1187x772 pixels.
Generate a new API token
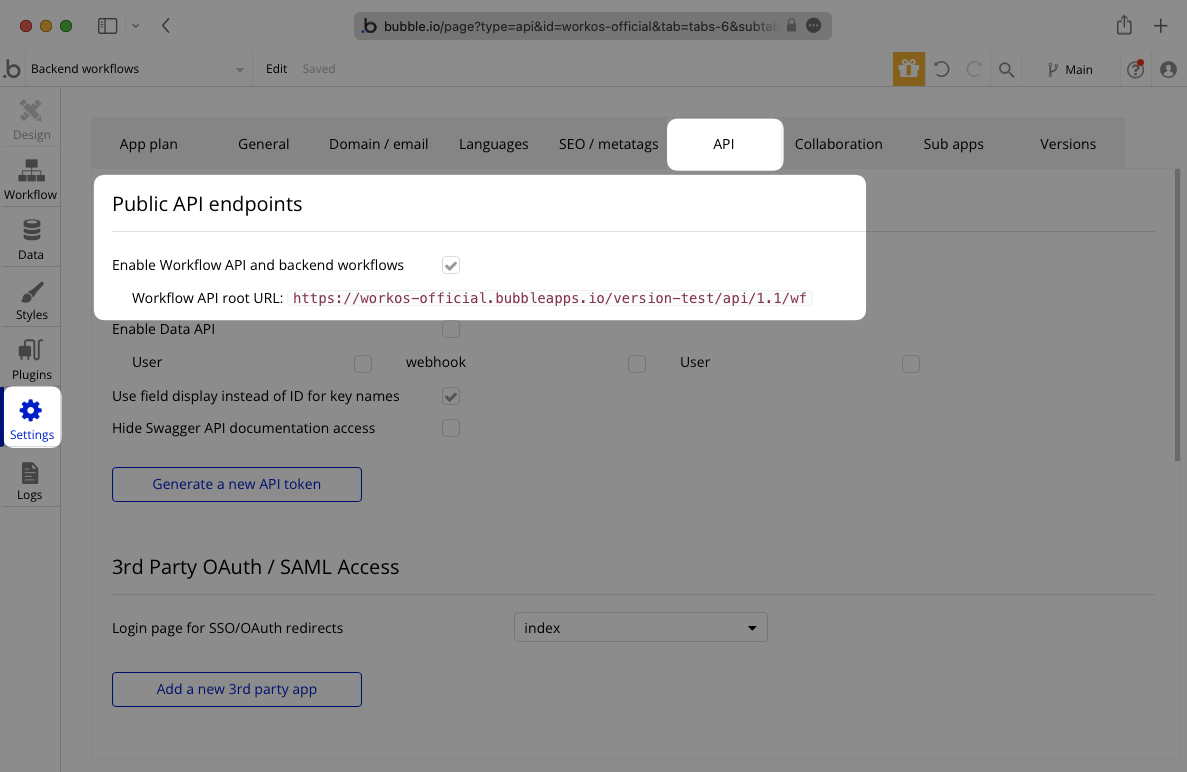click(x=237, y=484)
